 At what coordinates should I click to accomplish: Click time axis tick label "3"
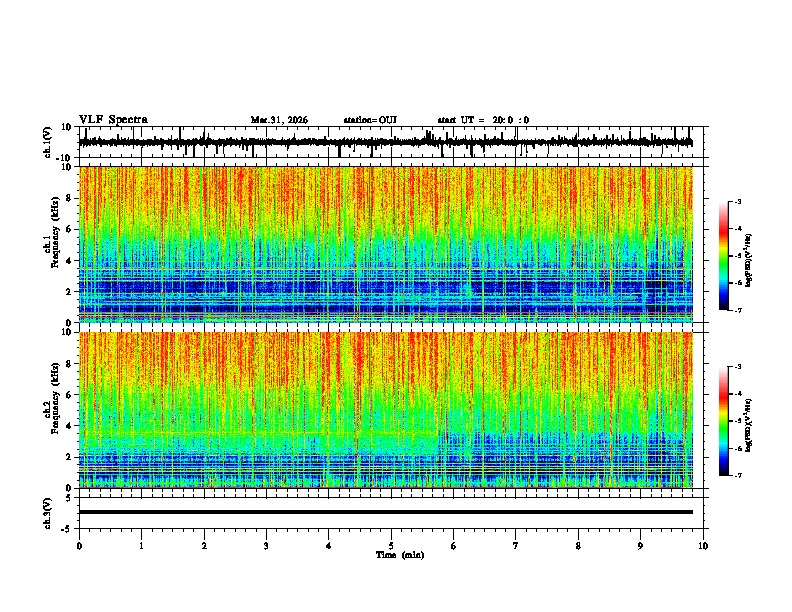click(266, 546)
